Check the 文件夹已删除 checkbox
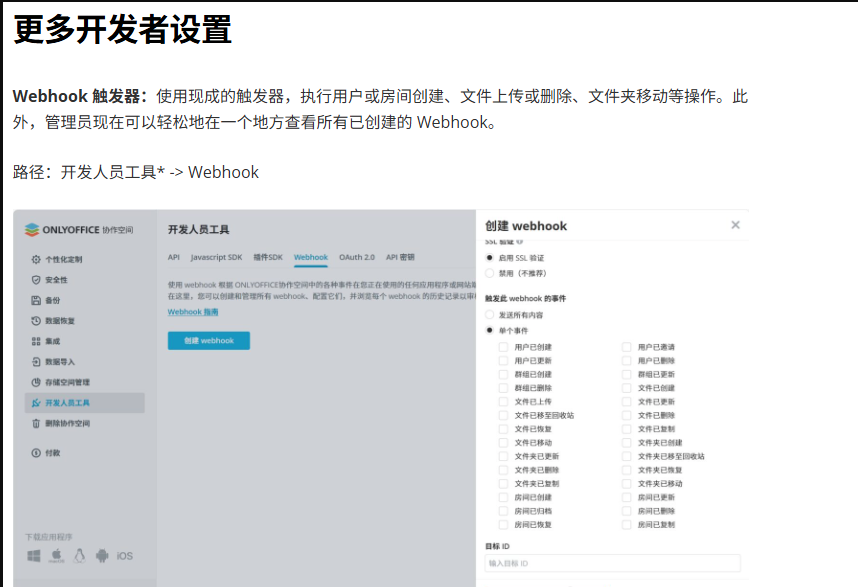The height and width of the screenshot is (587, 858). tap(503, 470)
